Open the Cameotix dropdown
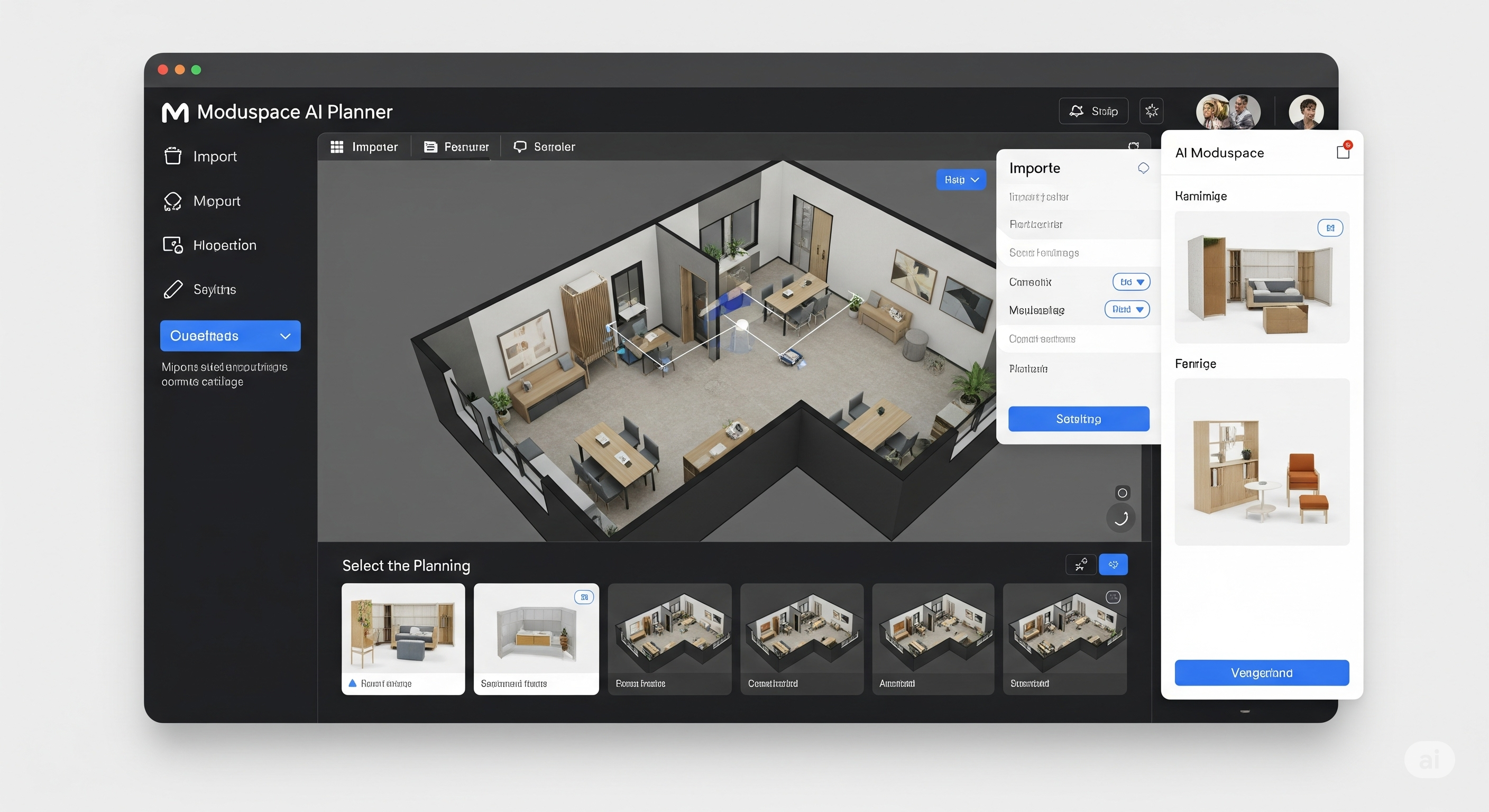1489x812 pixels. pyautogui.click(x=1130, y=282)
